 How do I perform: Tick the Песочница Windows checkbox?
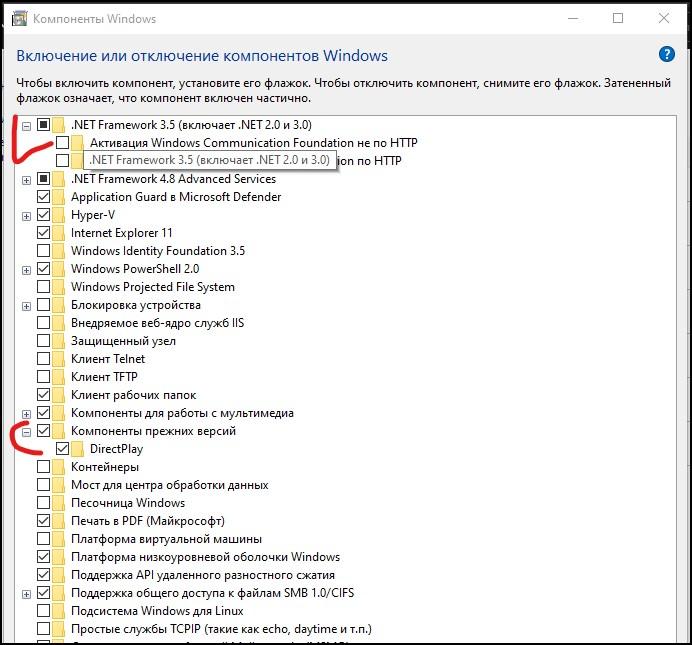tap(43, 503)
